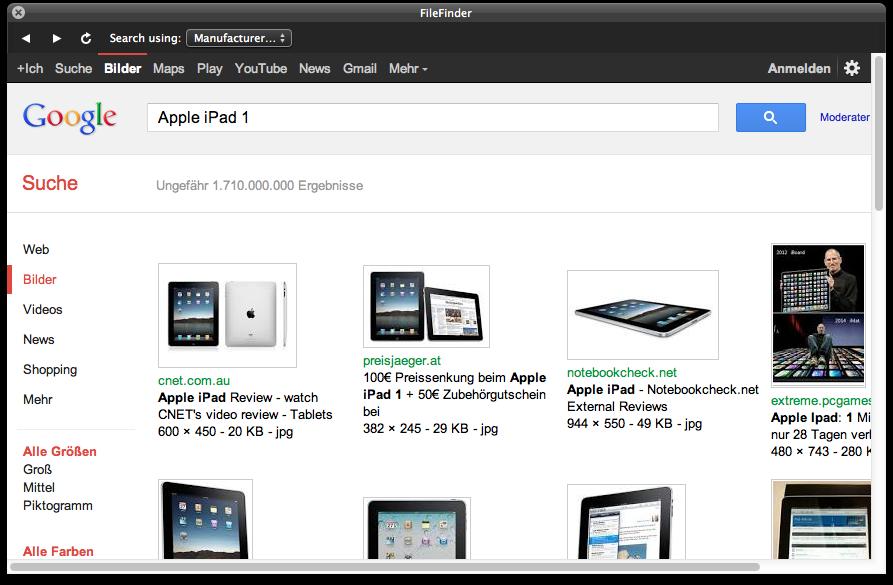This screenshot has height=585, width=893.
Task: Open Gmail from the top bar
Action: tap(359, 68)
